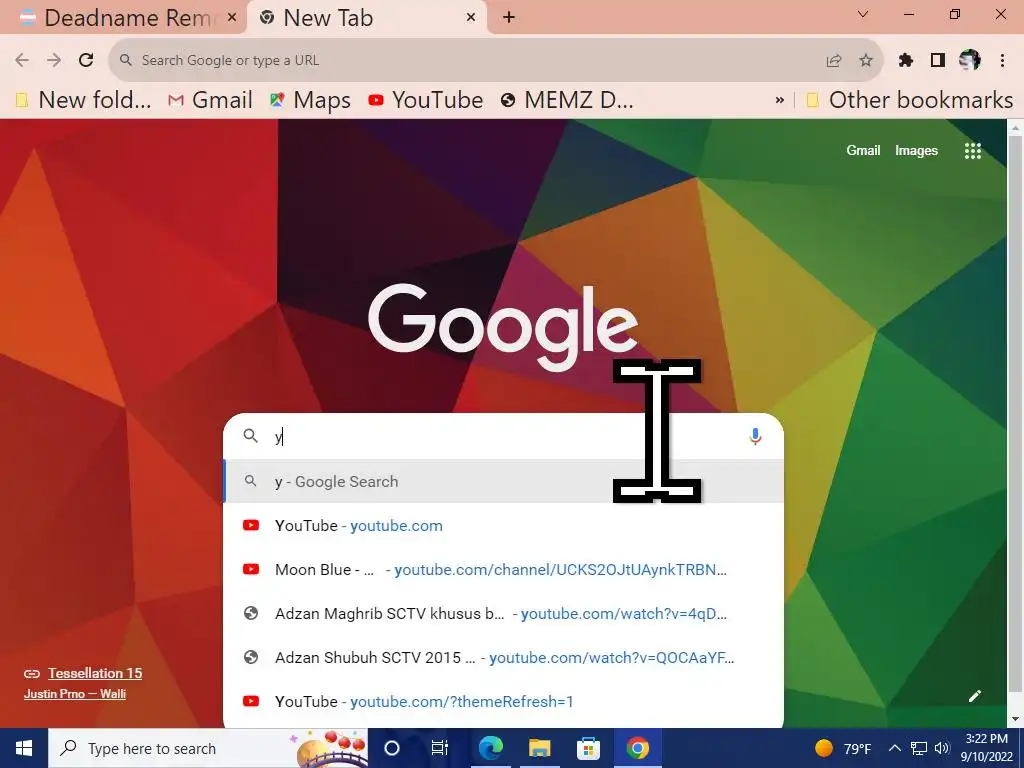Open a new tab with plus button
The height and width of the screenshot is (768, 1024).
coord(509,17)
